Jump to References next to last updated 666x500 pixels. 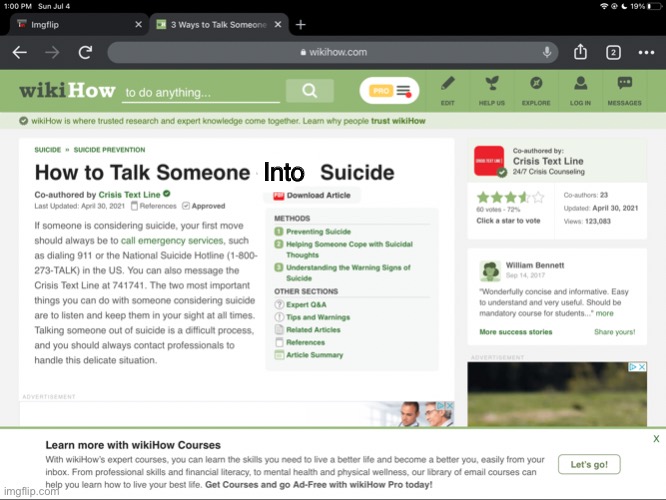point(153,206)
